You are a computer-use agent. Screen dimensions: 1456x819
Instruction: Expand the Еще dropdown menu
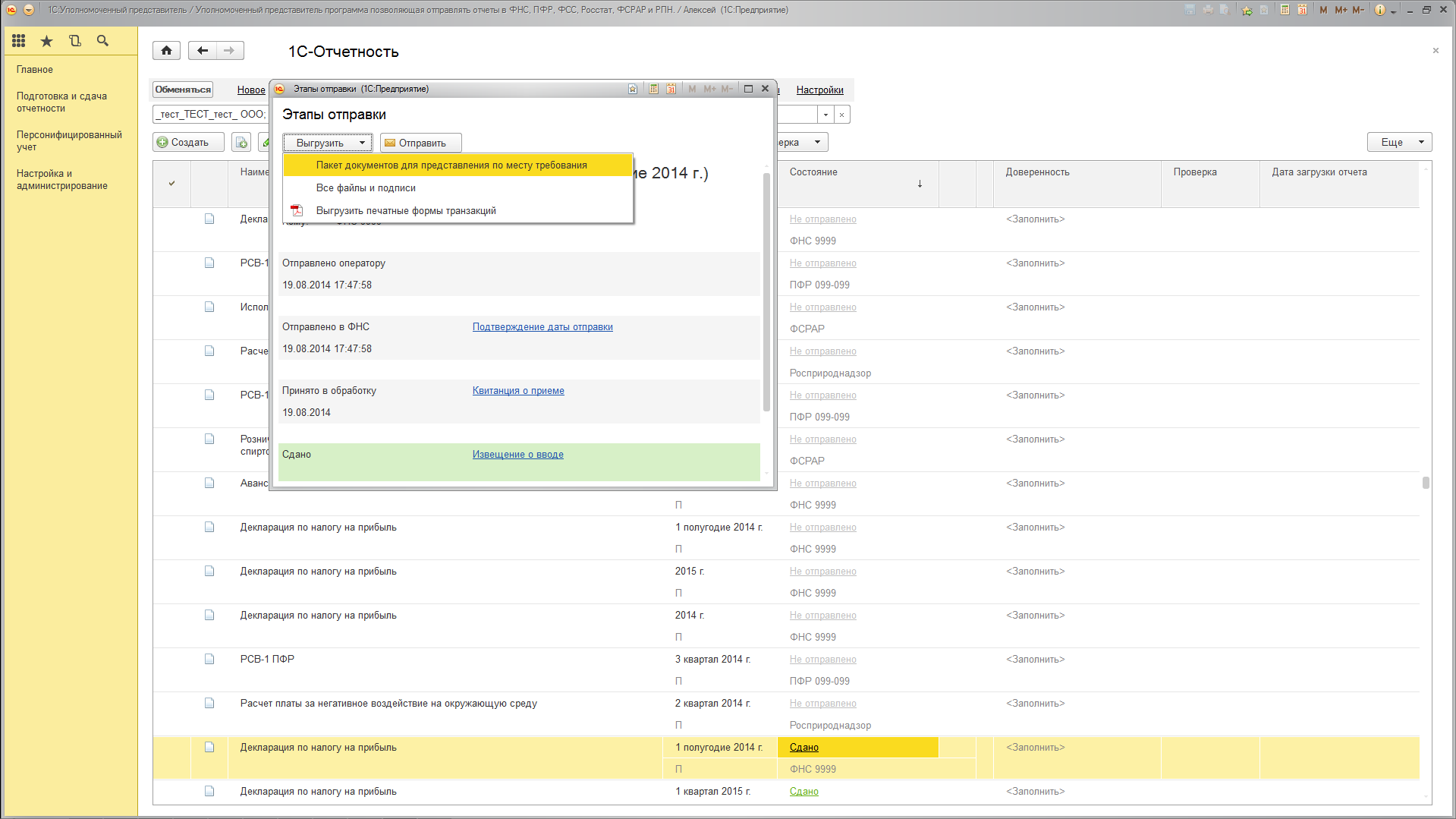pyautogui.click(x=1399, y=142)
